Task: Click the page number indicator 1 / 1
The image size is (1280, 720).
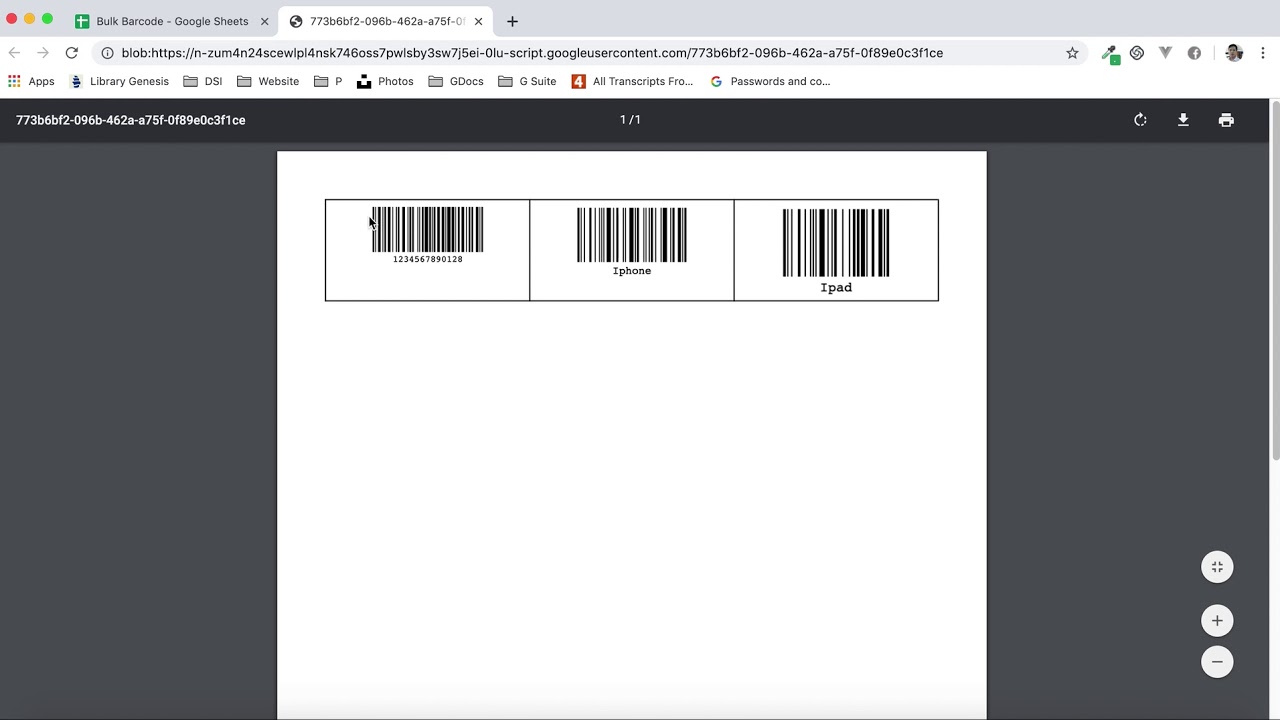Action: click(630, 120)
